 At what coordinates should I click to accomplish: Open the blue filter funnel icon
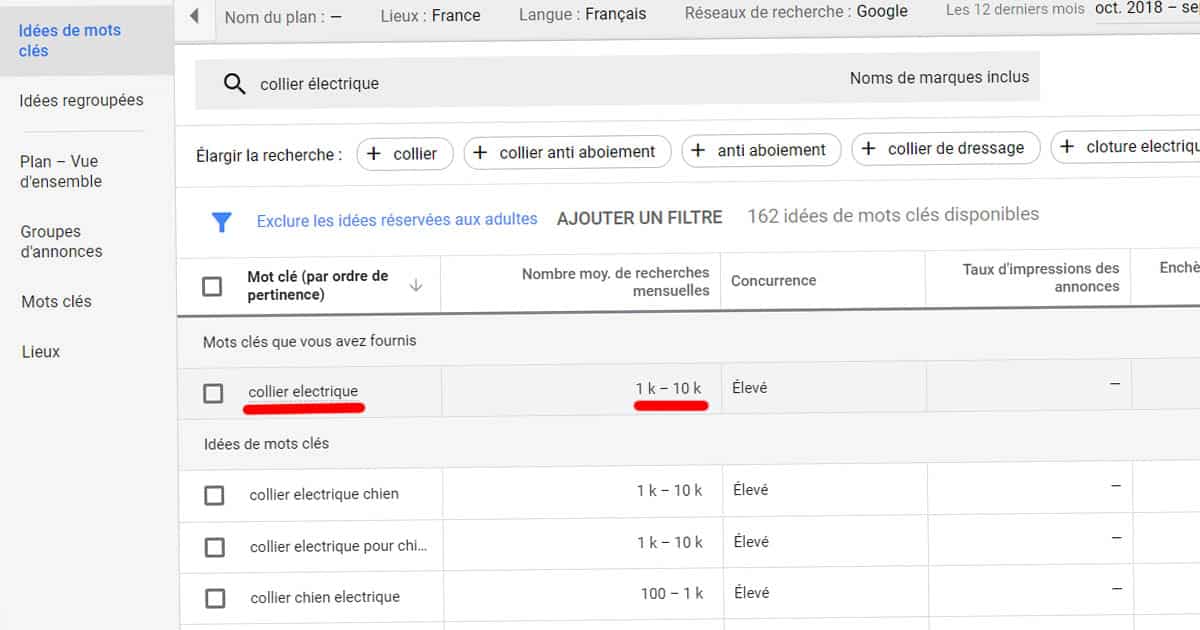pyautogui.click(x=222, y=222)
